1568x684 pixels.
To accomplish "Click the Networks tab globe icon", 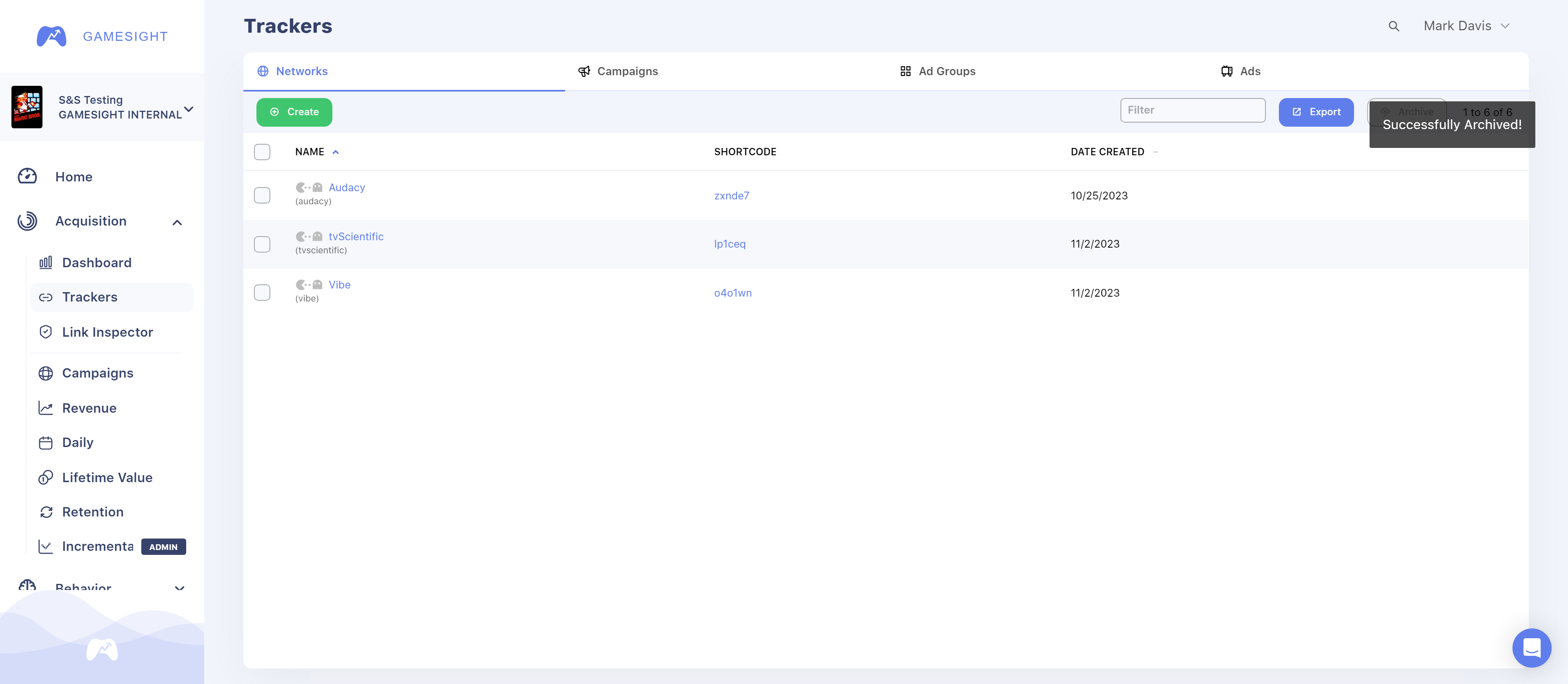I will 263,71.
